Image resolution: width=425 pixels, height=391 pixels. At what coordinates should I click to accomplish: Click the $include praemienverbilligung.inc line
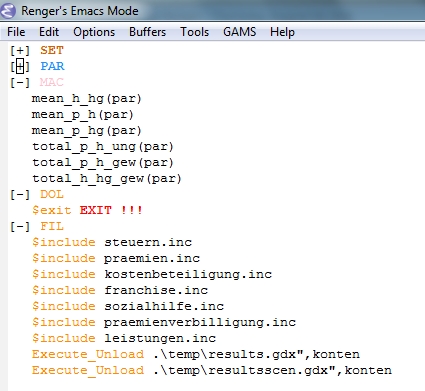click(x=164, y=322)
